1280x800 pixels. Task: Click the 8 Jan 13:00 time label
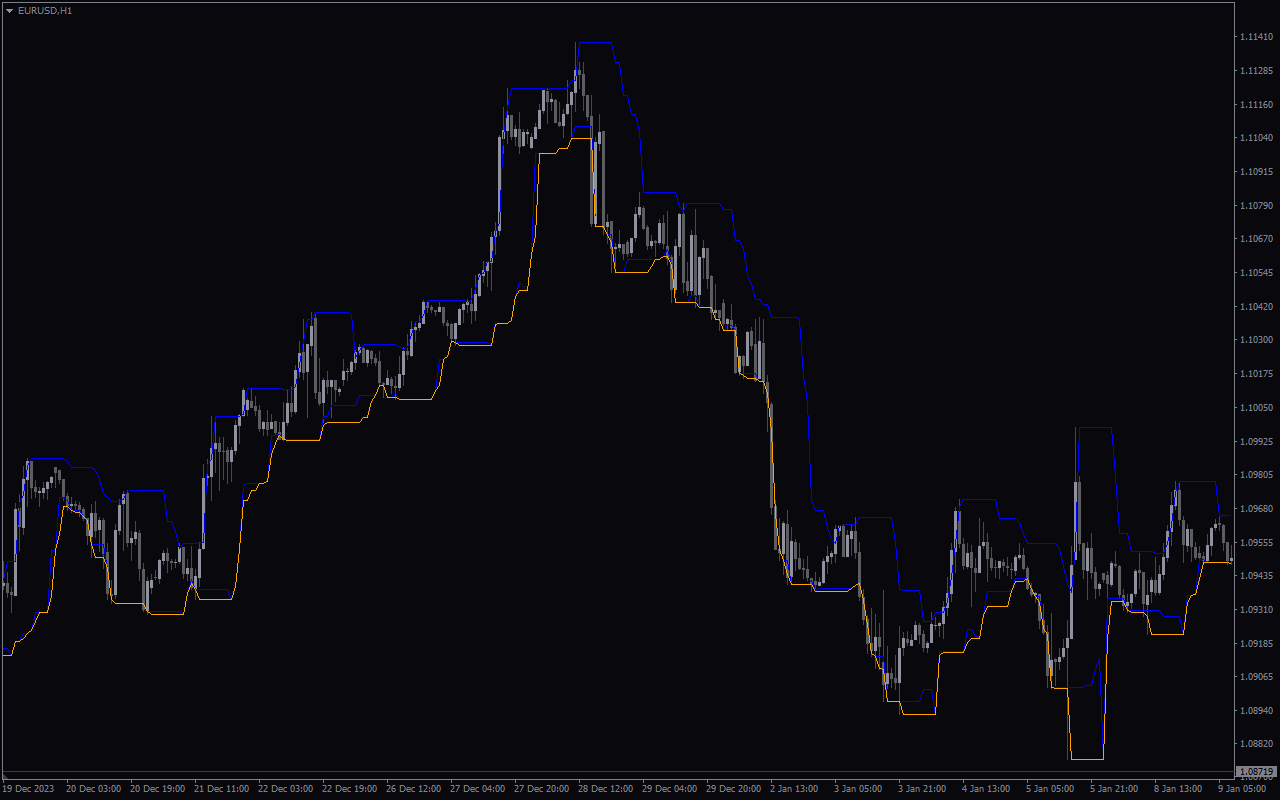(1179, 789)
